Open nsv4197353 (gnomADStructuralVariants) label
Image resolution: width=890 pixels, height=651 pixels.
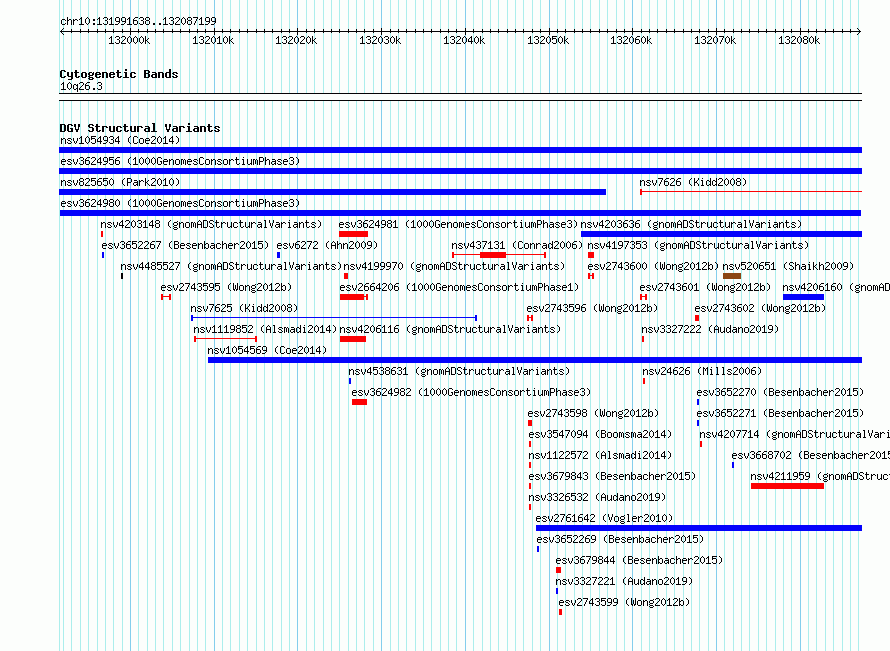point(698,245)
